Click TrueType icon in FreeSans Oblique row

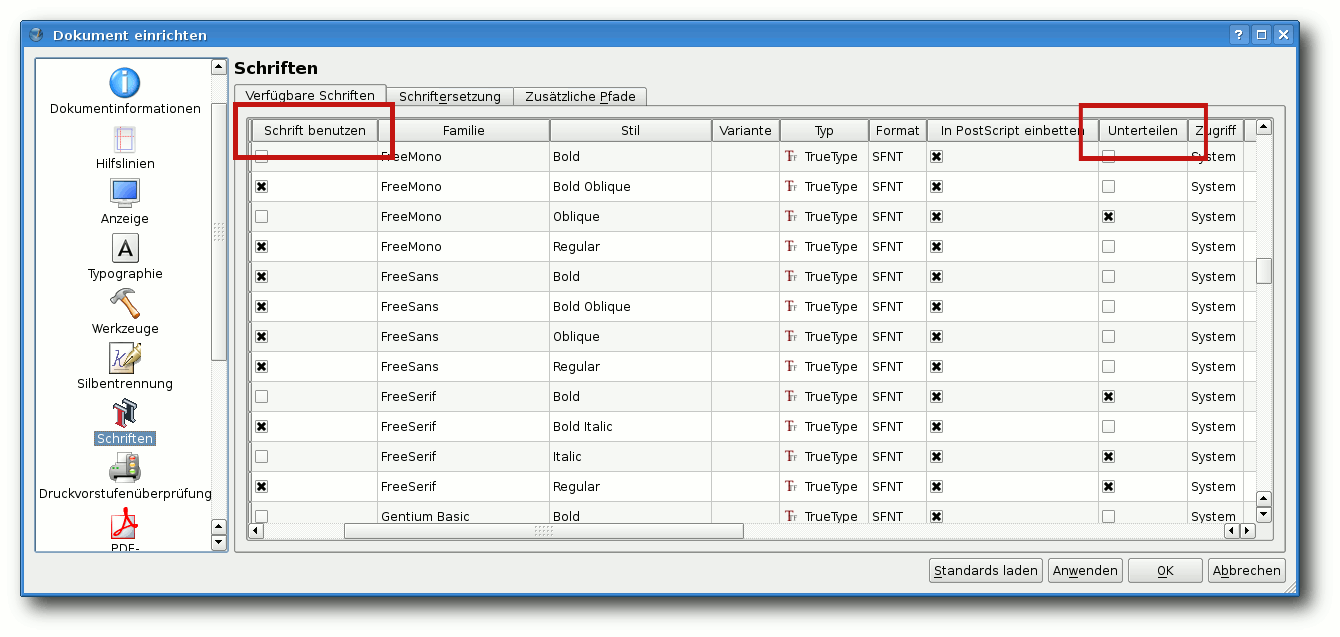pos(791,336)
